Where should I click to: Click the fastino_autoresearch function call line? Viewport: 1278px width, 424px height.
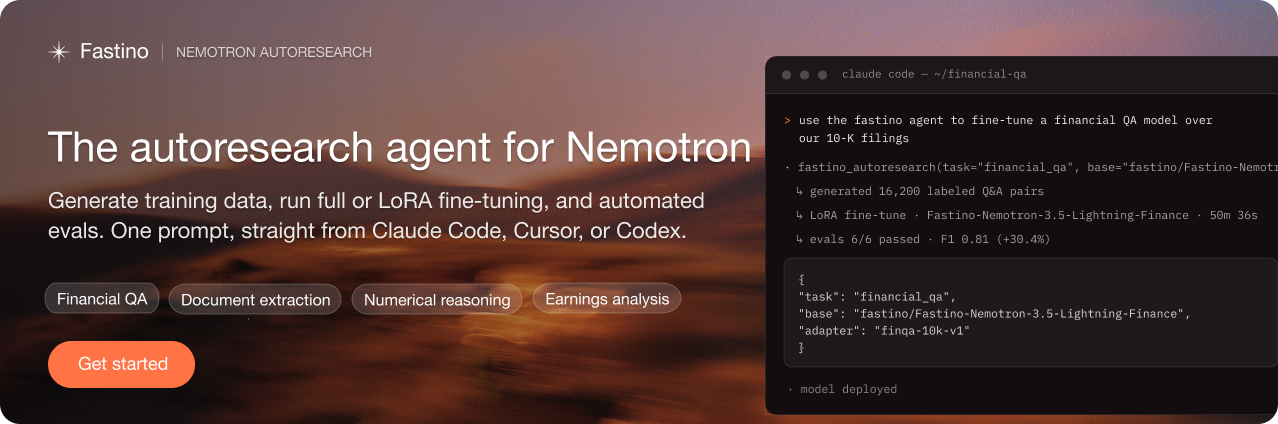(1031, 166)
